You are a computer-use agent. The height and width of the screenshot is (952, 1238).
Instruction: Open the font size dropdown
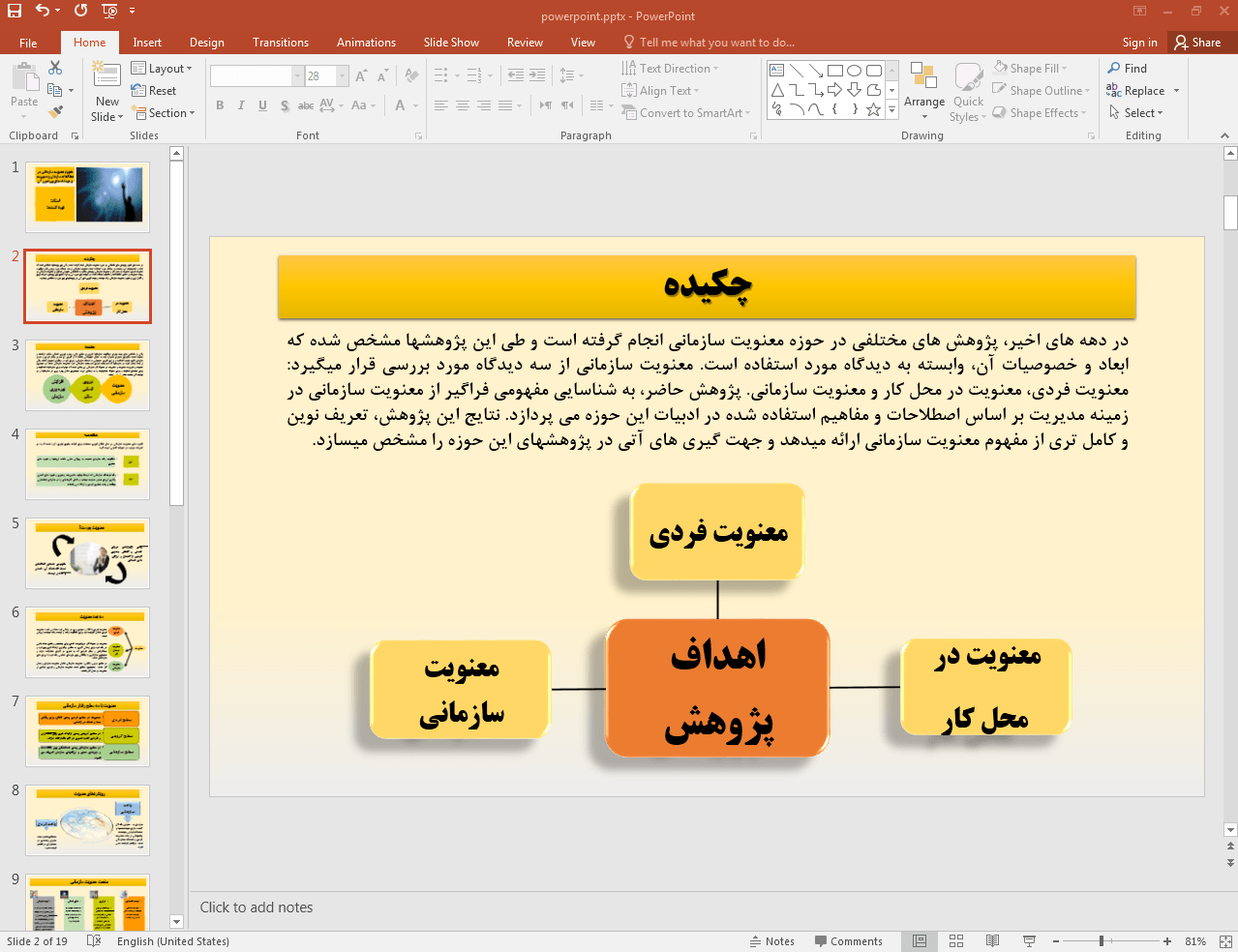342,75
